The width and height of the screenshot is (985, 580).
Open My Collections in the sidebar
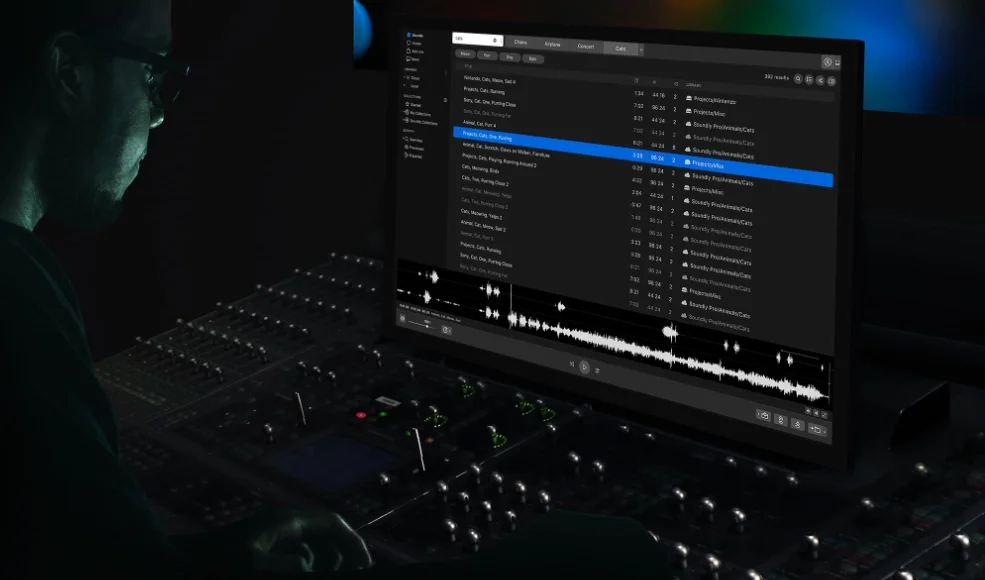click(x=417, y=113)
